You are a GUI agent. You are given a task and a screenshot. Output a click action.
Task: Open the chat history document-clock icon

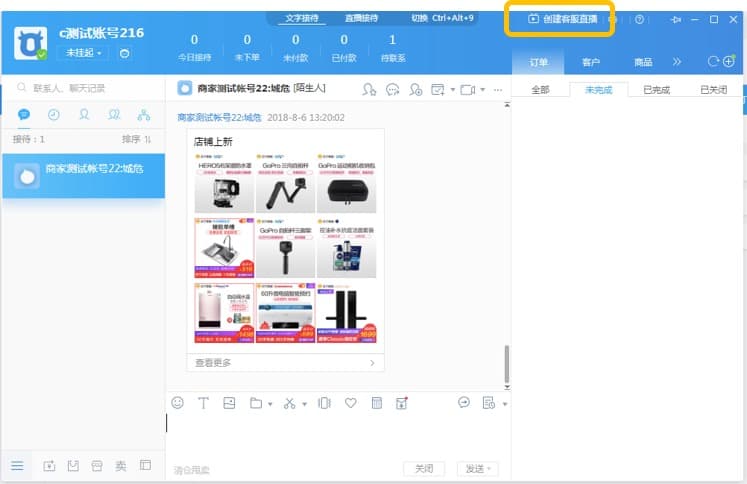point(489,403)
